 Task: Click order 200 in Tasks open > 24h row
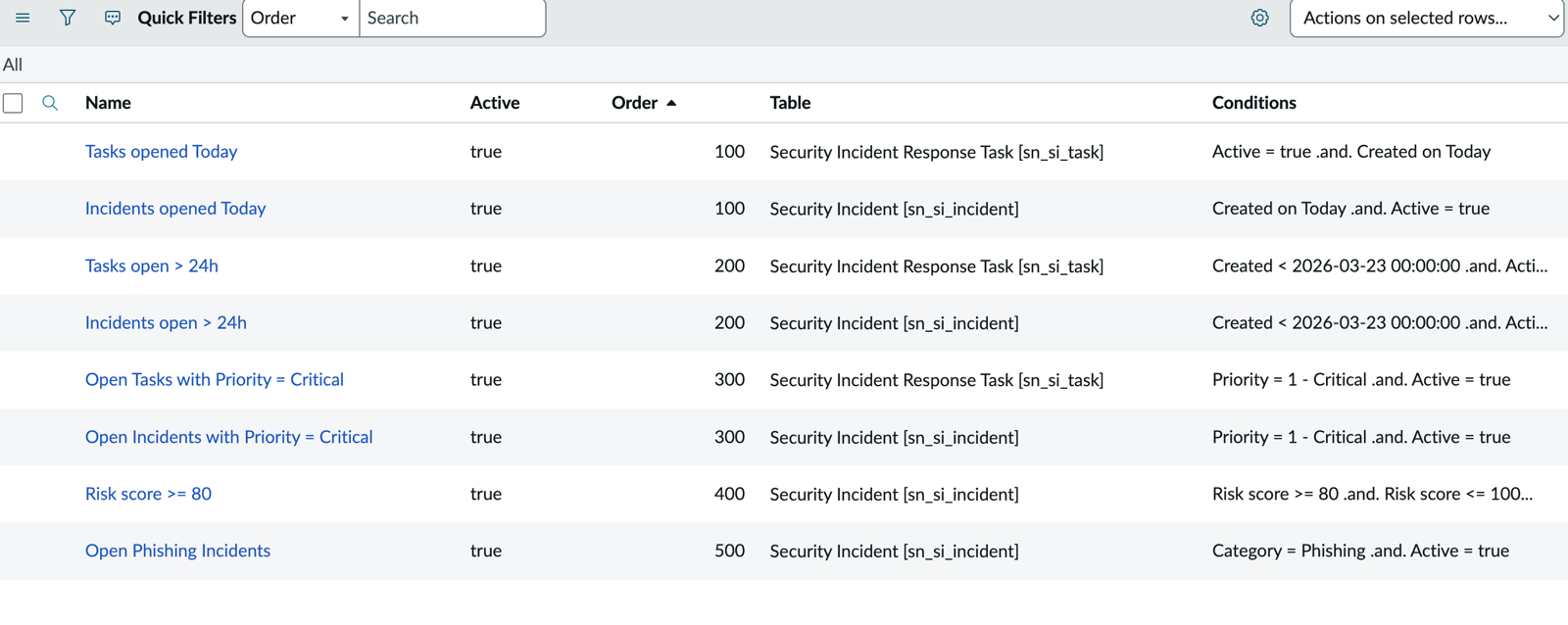pyautogui.click(x=729, y=265)
